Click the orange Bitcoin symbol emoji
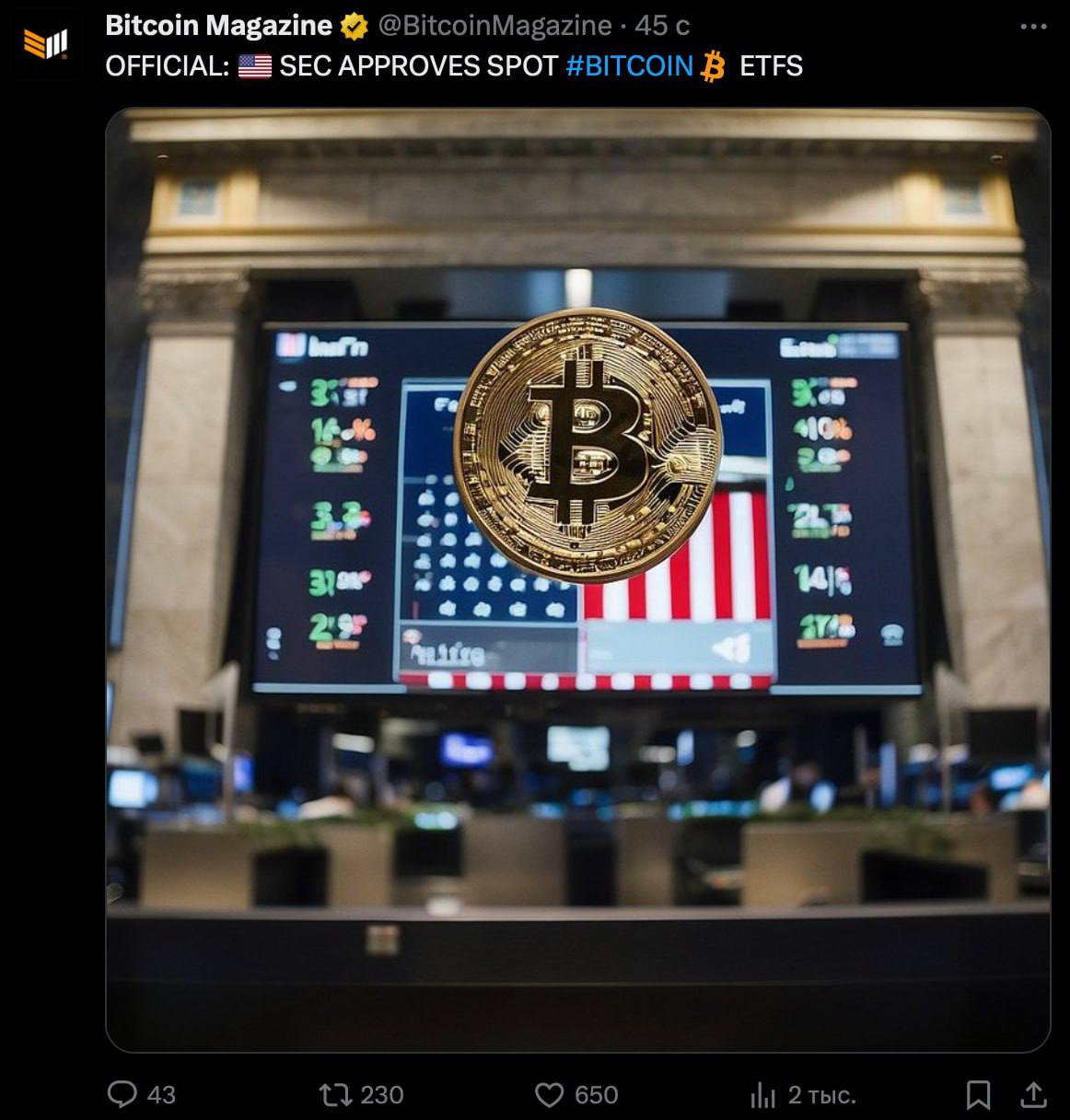 click(713, 66)
